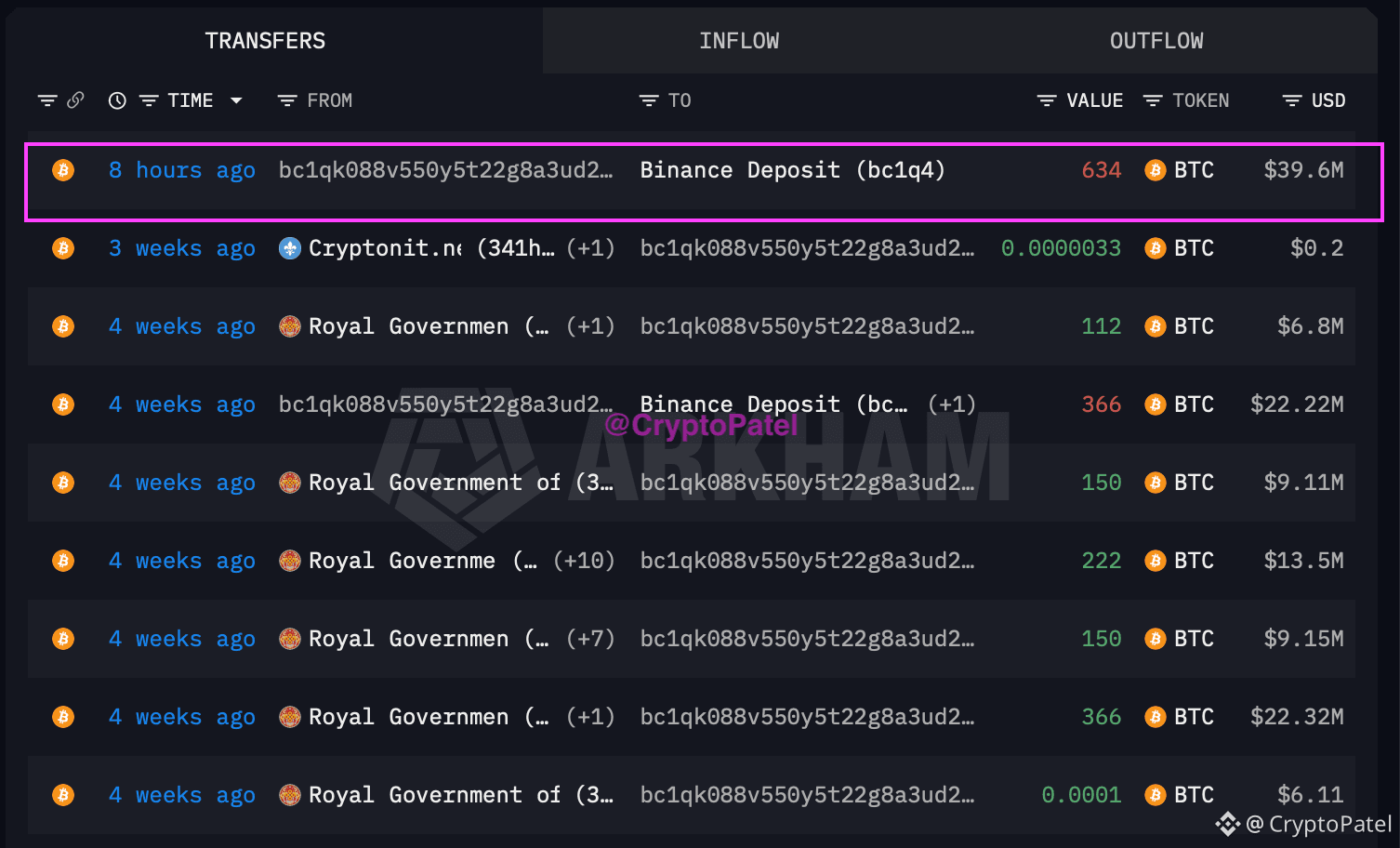1400x848 pixels.
Task: Click the BTC token icon in the 222 row
Action: coord(1156,561)
